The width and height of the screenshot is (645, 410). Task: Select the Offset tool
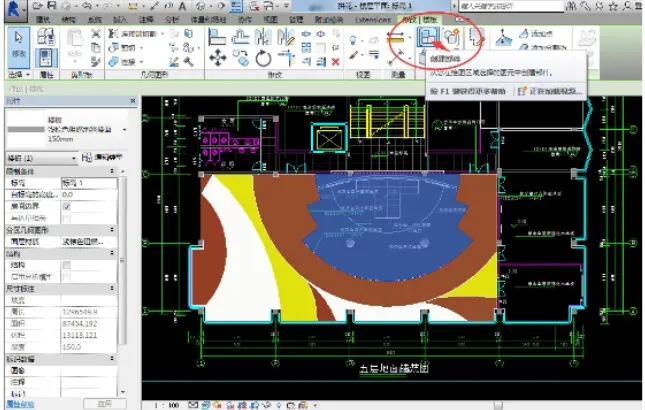240,36
